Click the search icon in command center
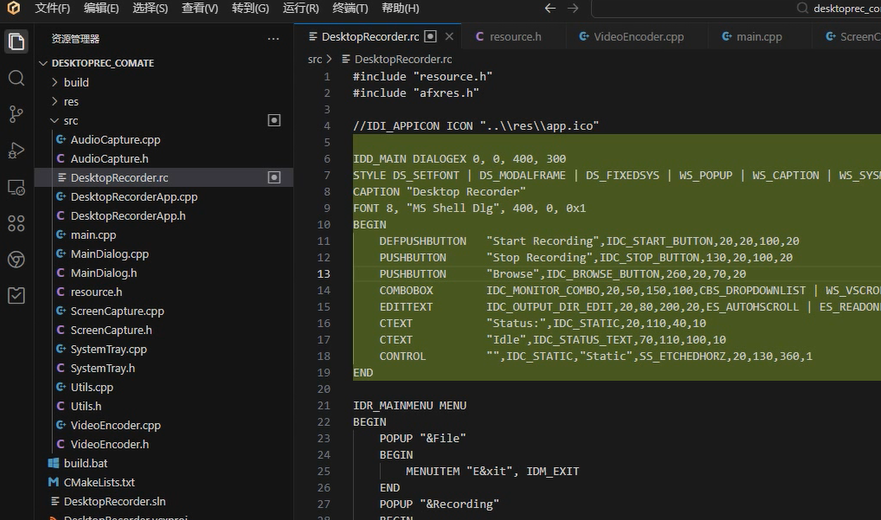This screenshot has height=520, width=881. (802, 8)
